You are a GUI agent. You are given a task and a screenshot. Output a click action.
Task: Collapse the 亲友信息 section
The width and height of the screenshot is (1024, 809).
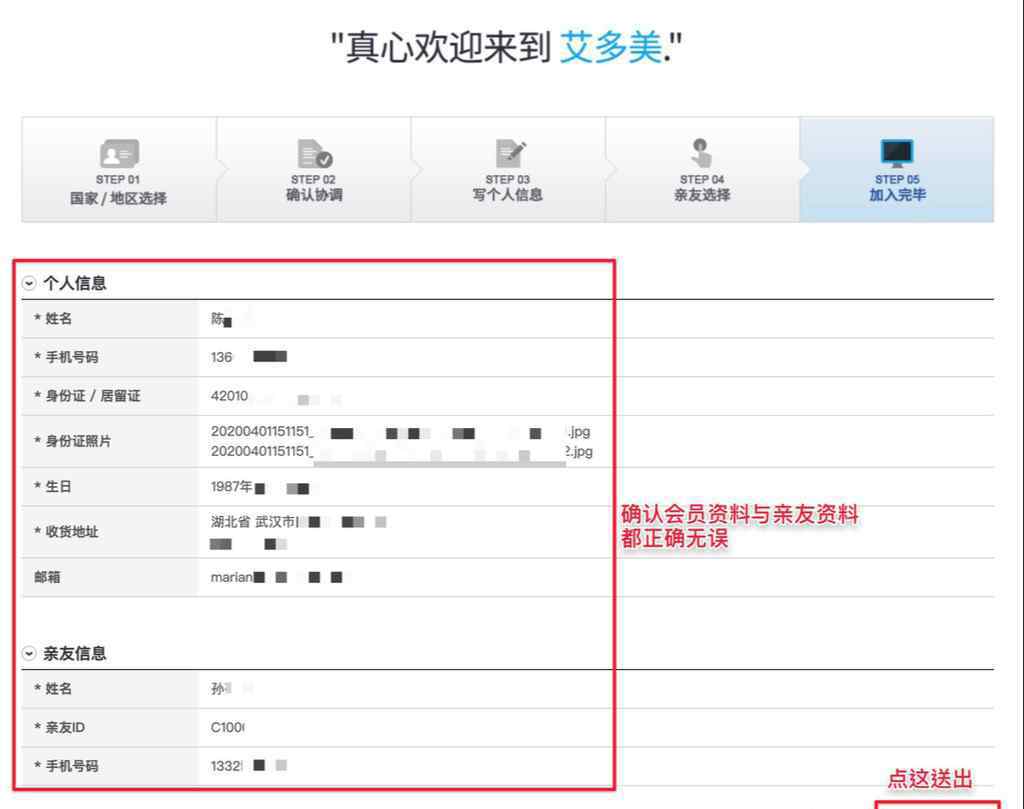[29, 653]
